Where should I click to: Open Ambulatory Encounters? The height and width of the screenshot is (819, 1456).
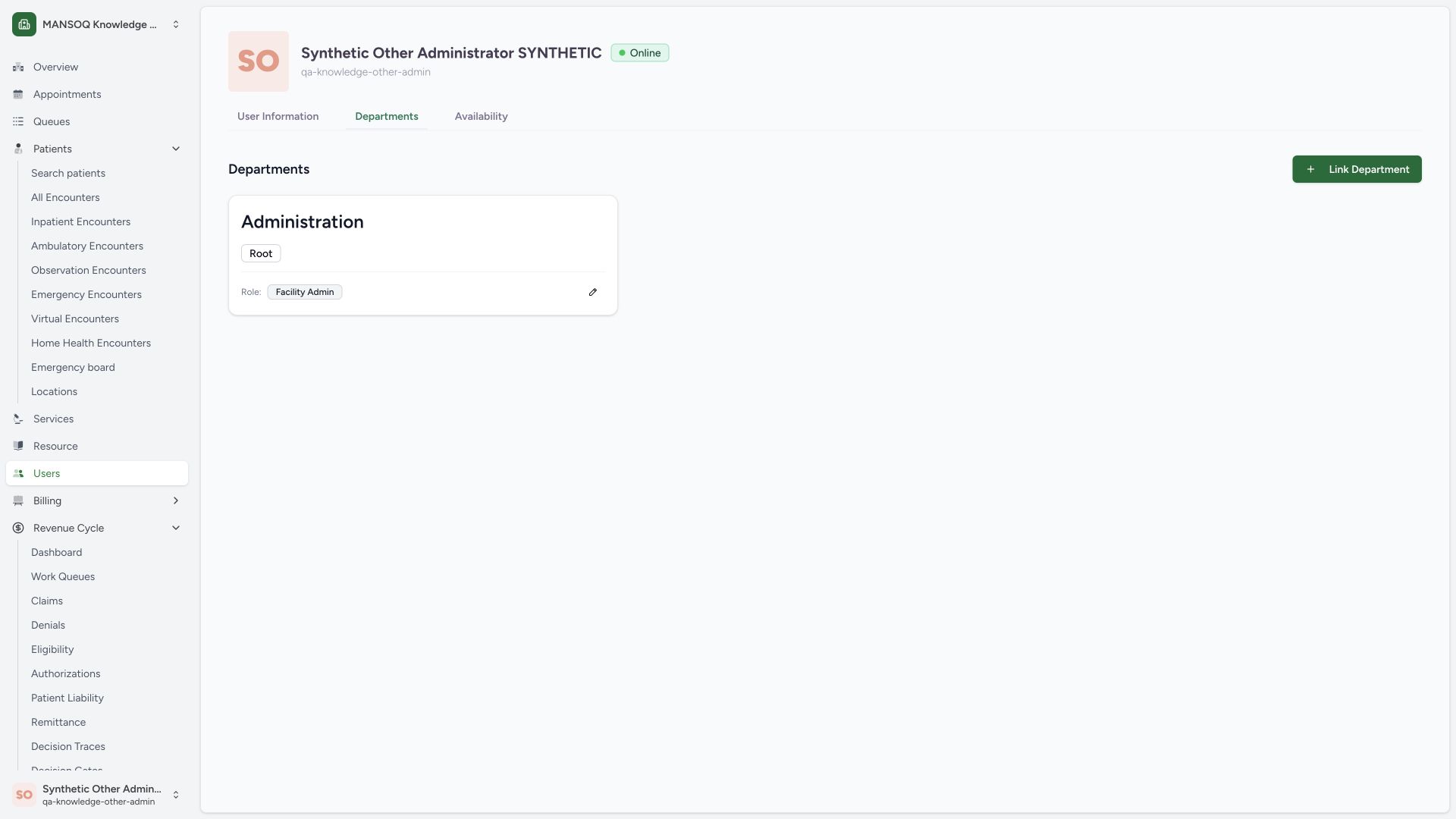(87, 246)
